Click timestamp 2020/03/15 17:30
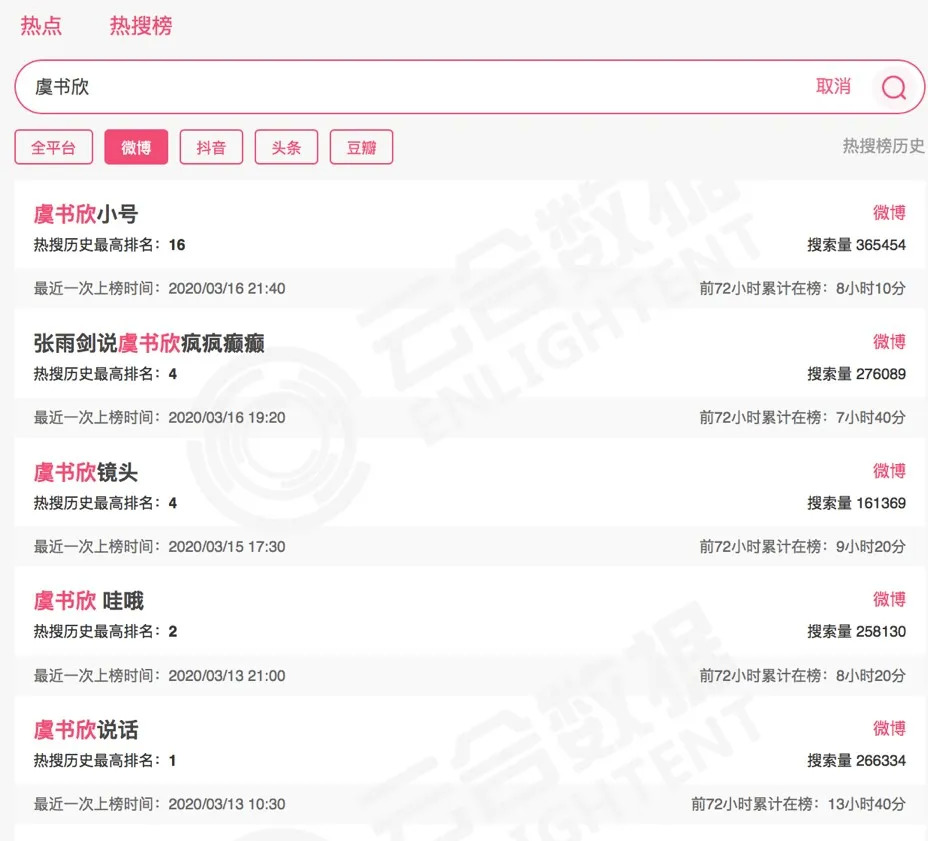 point(227,546)
